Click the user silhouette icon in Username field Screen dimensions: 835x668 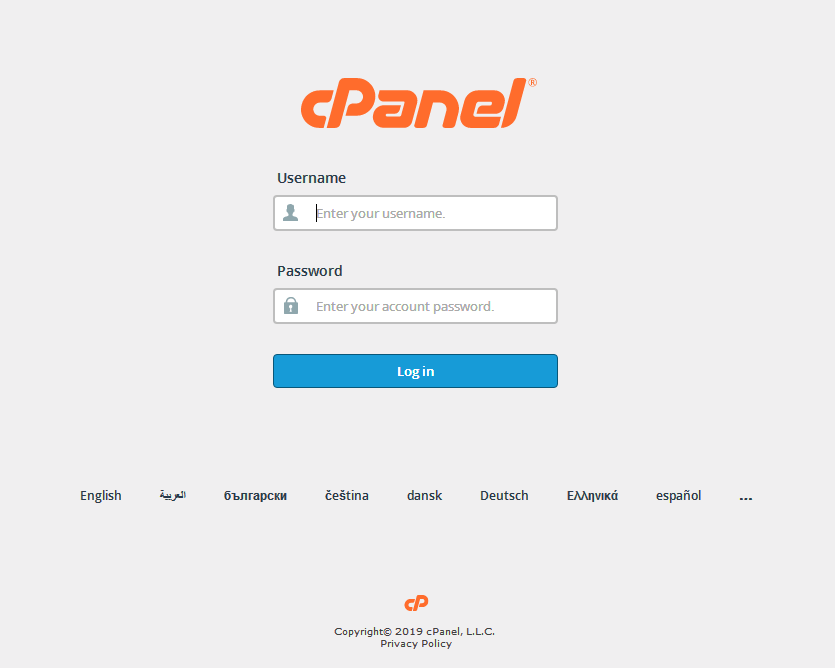291,213
